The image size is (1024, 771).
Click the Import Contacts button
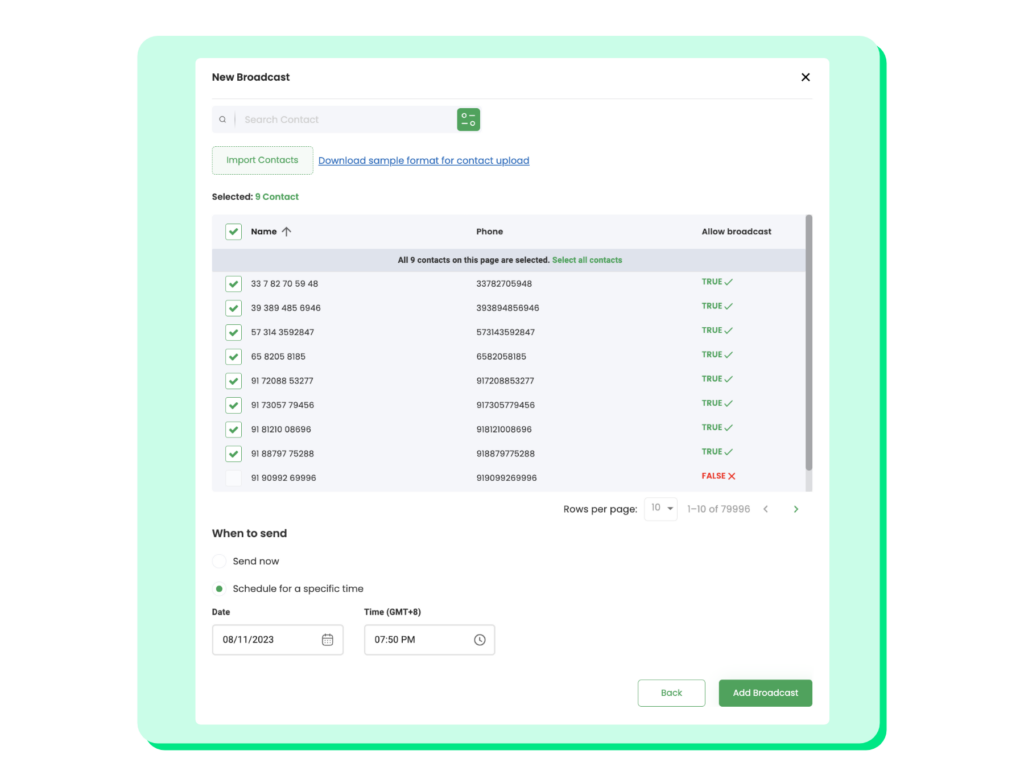click(262, 161)
